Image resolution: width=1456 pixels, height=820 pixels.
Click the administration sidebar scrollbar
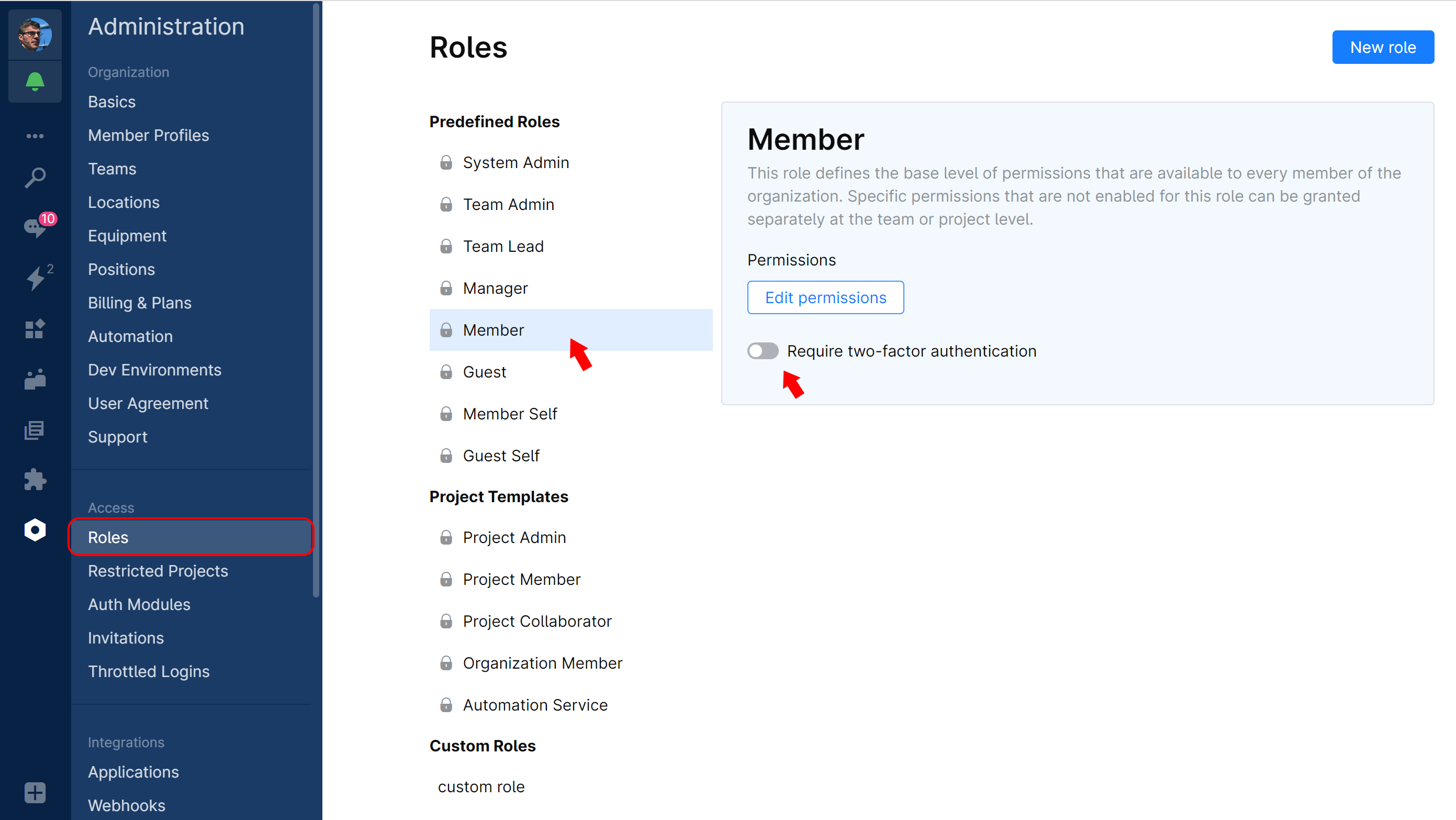(x=316, y=300)
